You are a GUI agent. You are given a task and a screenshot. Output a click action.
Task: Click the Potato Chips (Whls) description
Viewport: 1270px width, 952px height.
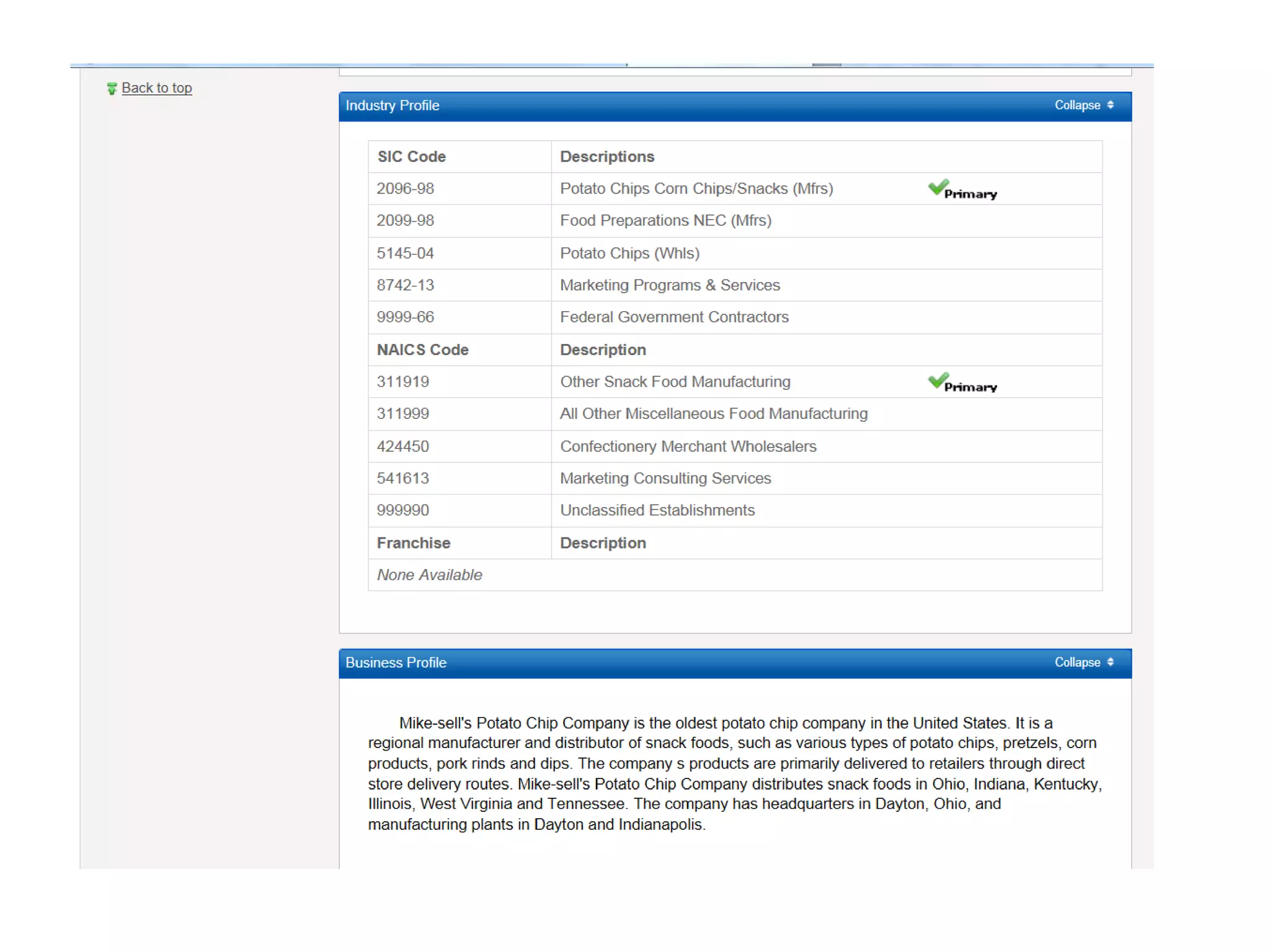[x=629, y=253]
